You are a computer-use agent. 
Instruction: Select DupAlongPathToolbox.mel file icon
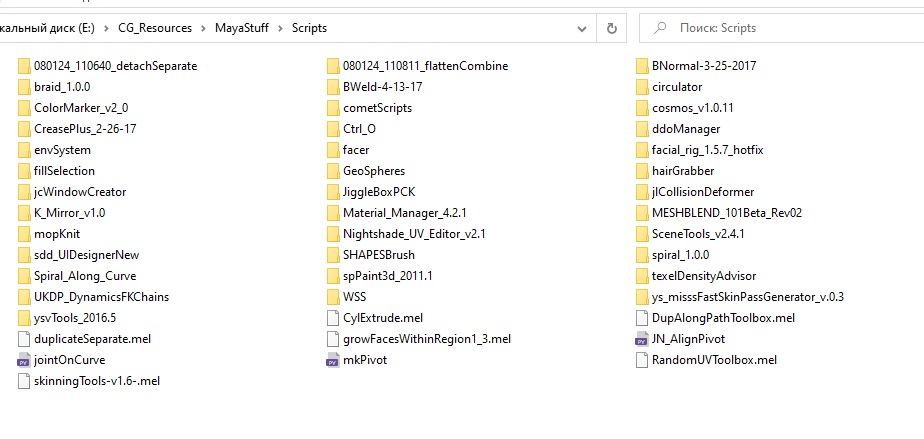point(642,318)
